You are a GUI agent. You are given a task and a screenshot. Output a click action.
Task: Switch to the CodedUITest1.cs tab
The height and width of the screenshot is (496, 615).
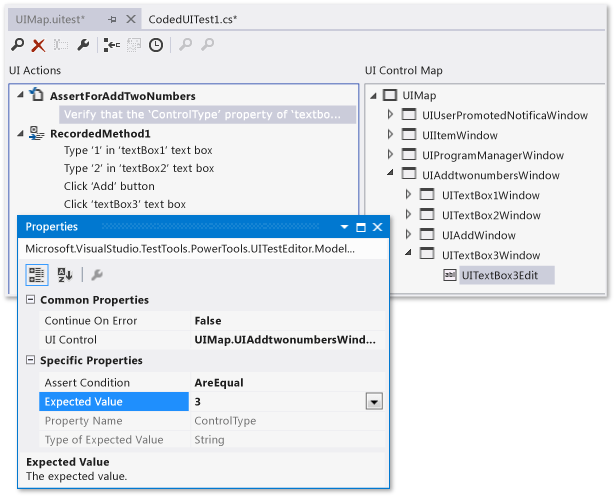pos(193,19)
